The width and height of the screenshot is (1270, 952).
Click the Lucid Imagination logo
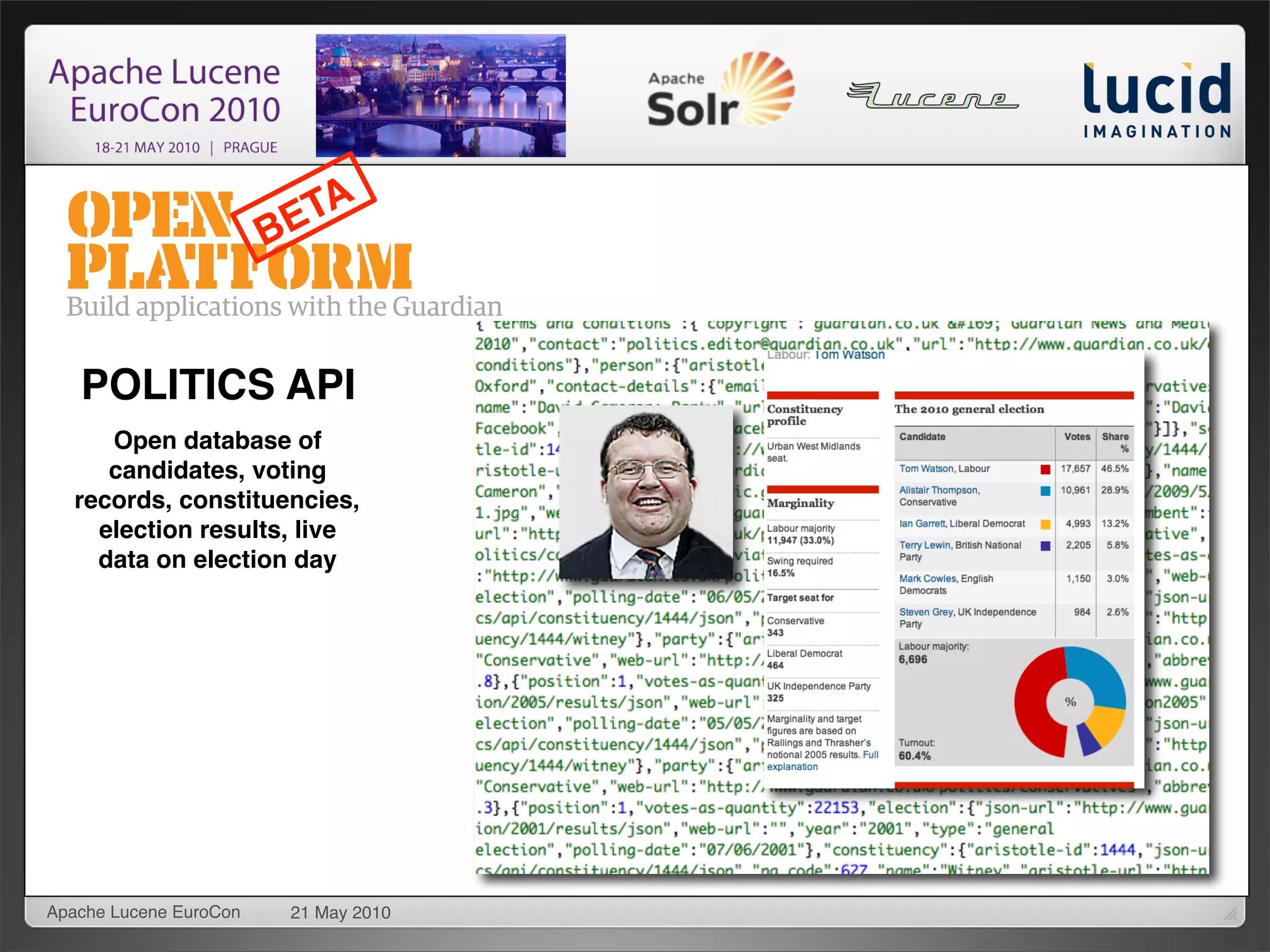click(1157, 100)
